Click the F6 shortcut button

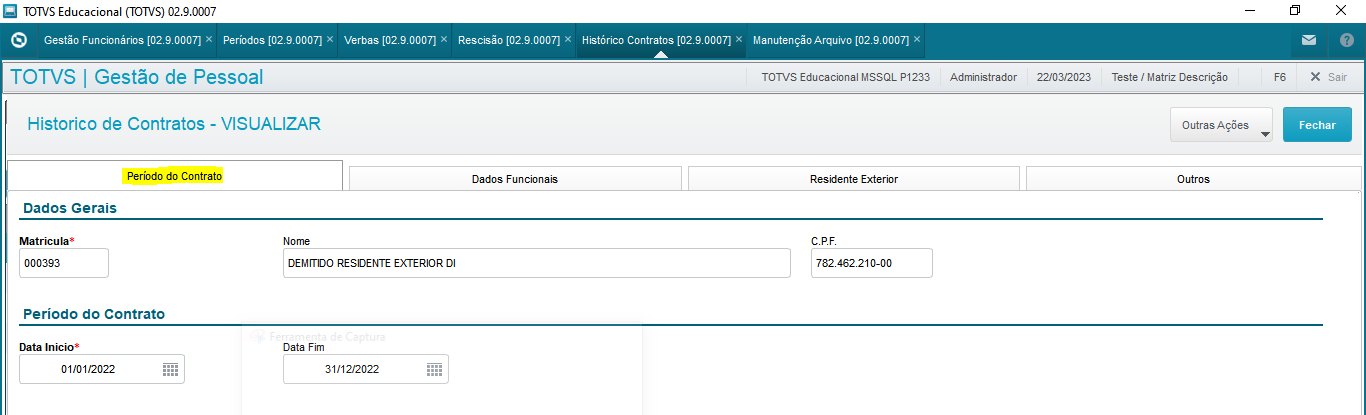point(1280,77)
